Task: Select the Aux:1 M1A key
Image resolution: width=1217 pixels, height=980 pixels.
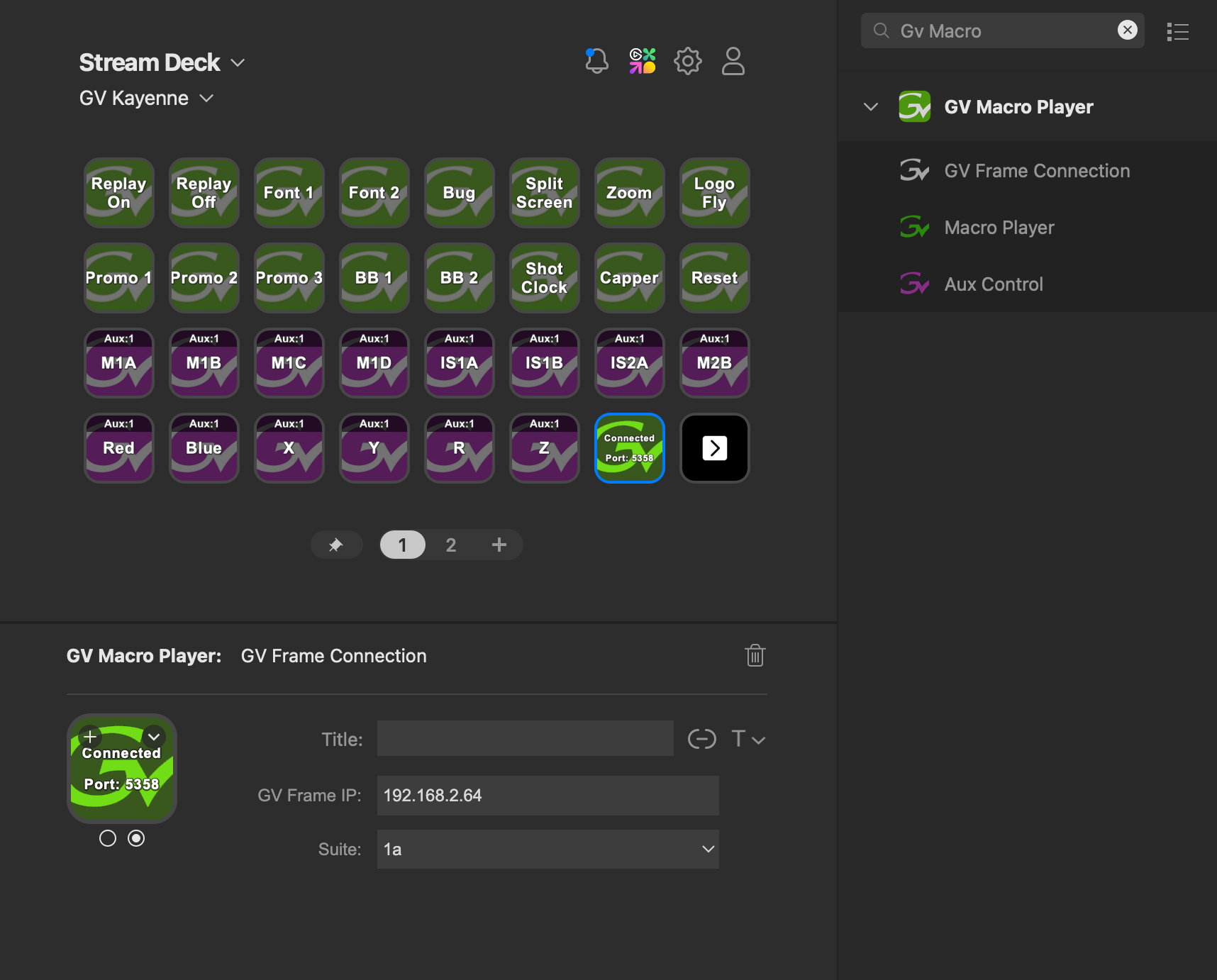Action: (x=119, y=363)
